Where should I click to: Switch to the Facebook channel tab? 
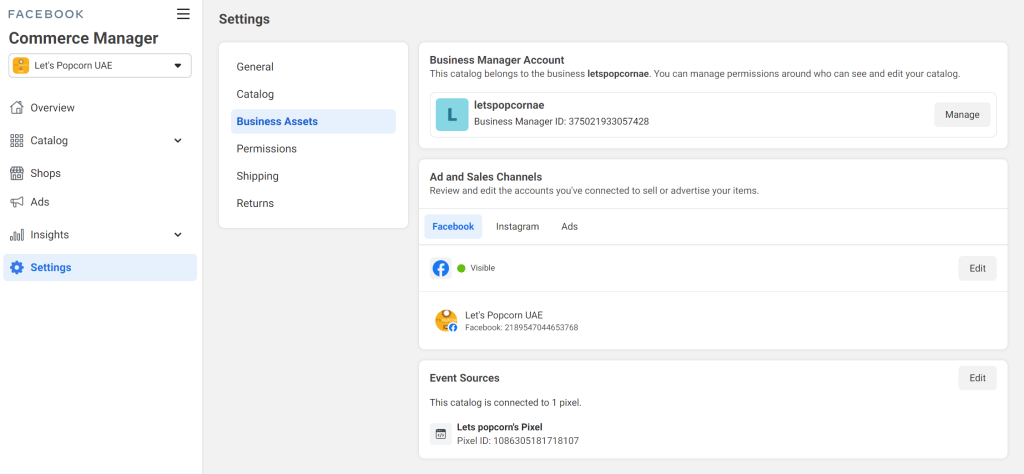click(x=453, y=227)
